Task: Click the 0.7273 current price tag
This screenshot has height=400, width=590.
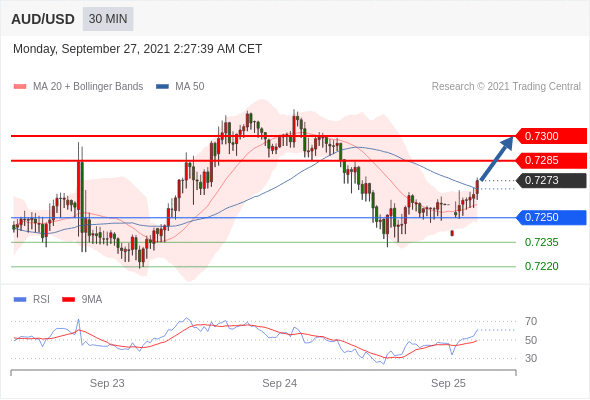Action: (x=551, y=181)
